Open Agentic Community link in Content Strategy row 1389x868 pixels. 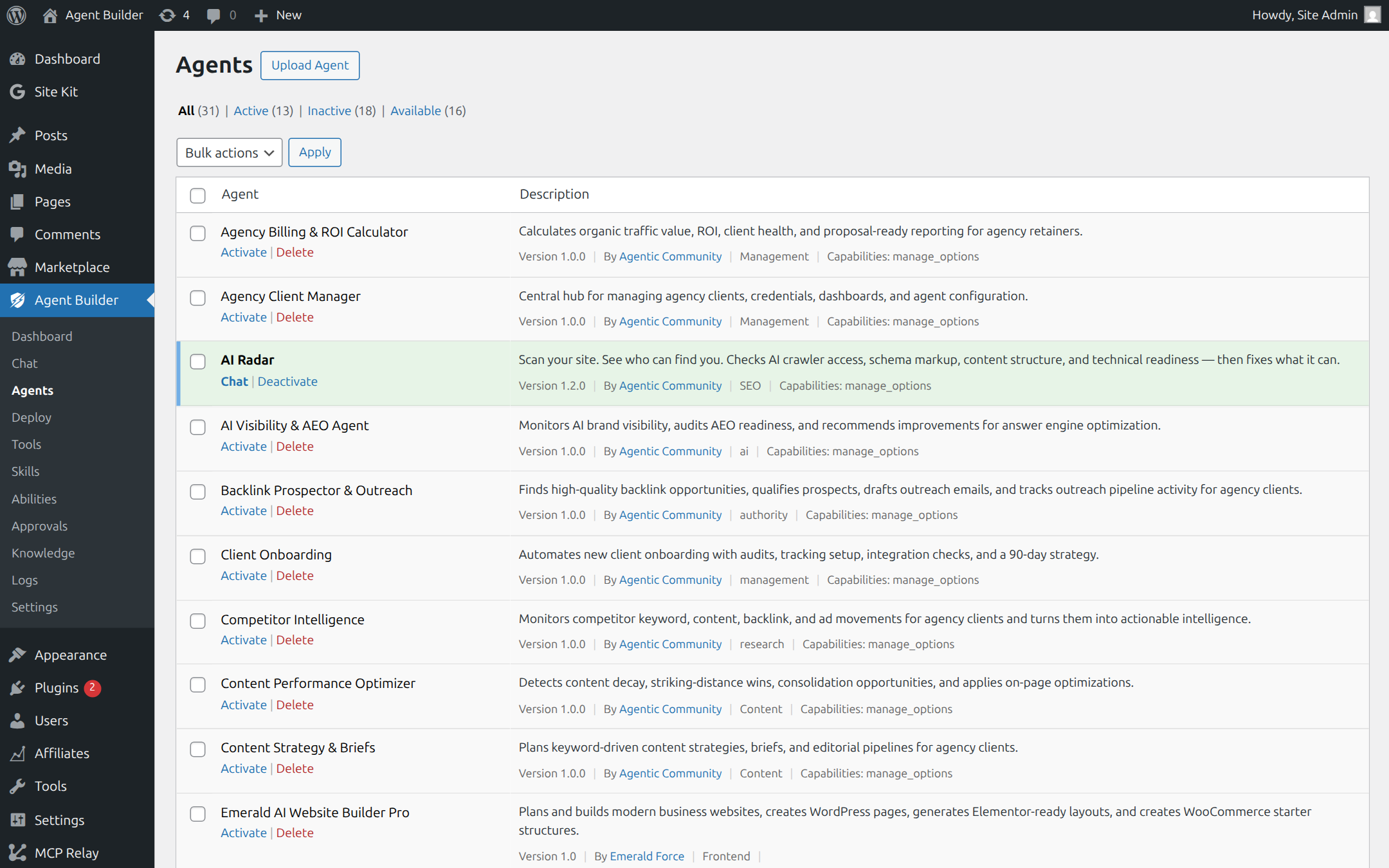point(670,773)
